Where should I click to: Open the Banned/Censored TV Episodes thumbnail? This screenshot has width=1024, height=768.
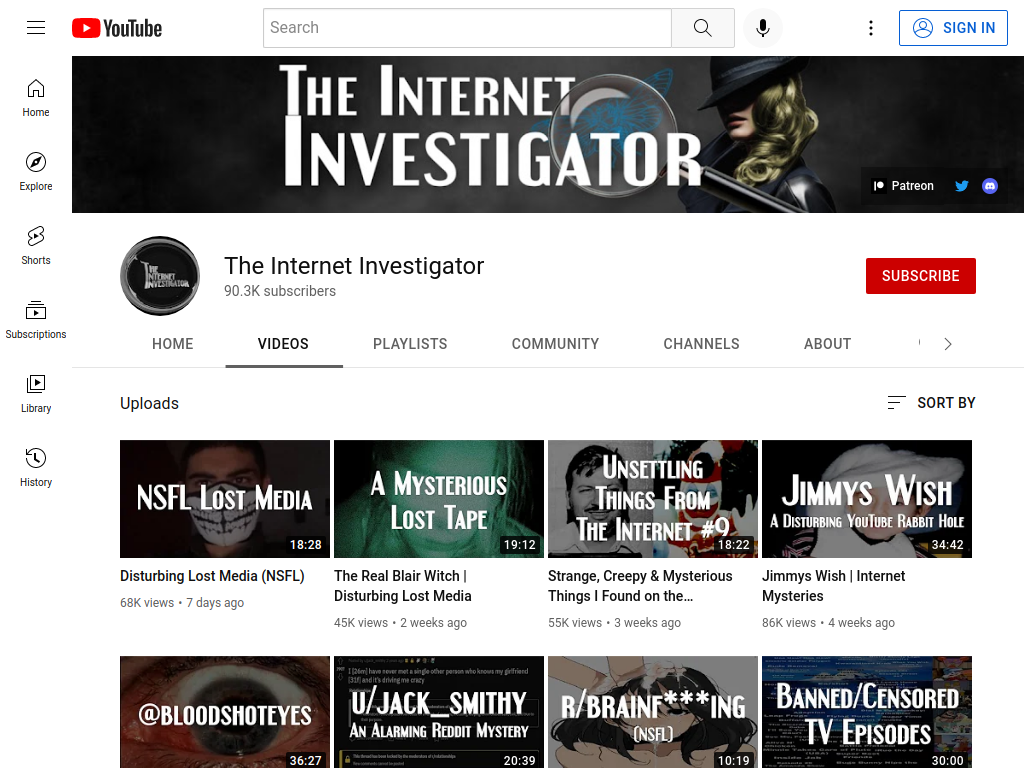(867, 712)
